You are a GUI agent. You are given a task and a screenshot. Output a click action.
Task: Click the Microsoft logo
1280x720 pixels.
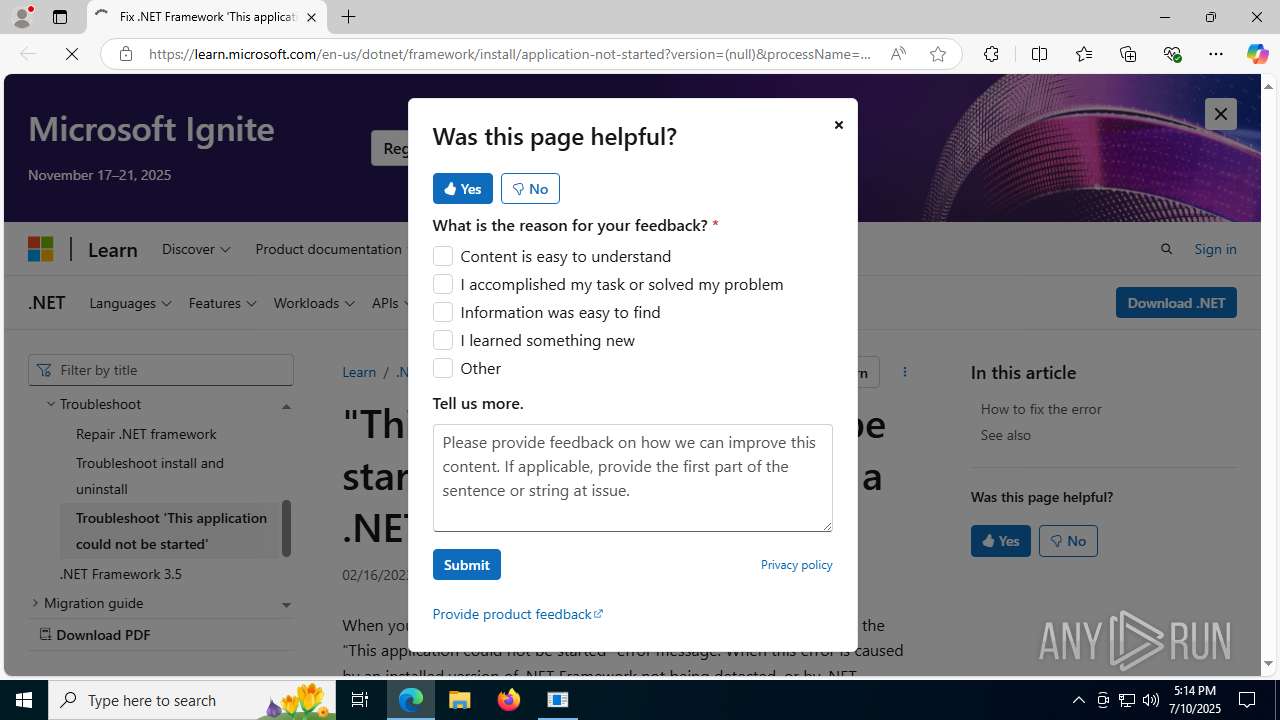tap(40, 249)
